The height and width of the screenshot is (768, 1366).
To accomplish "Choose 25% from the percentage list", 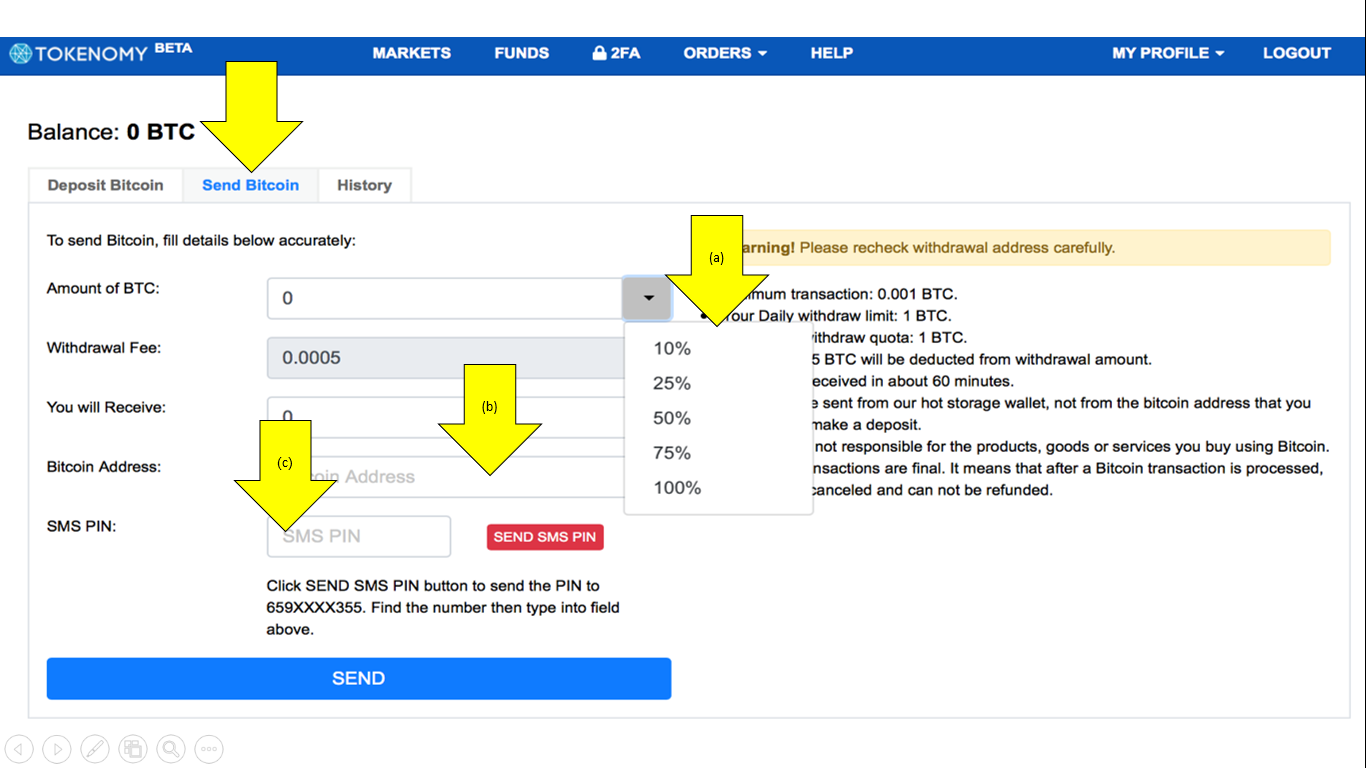I will [672, 383].
